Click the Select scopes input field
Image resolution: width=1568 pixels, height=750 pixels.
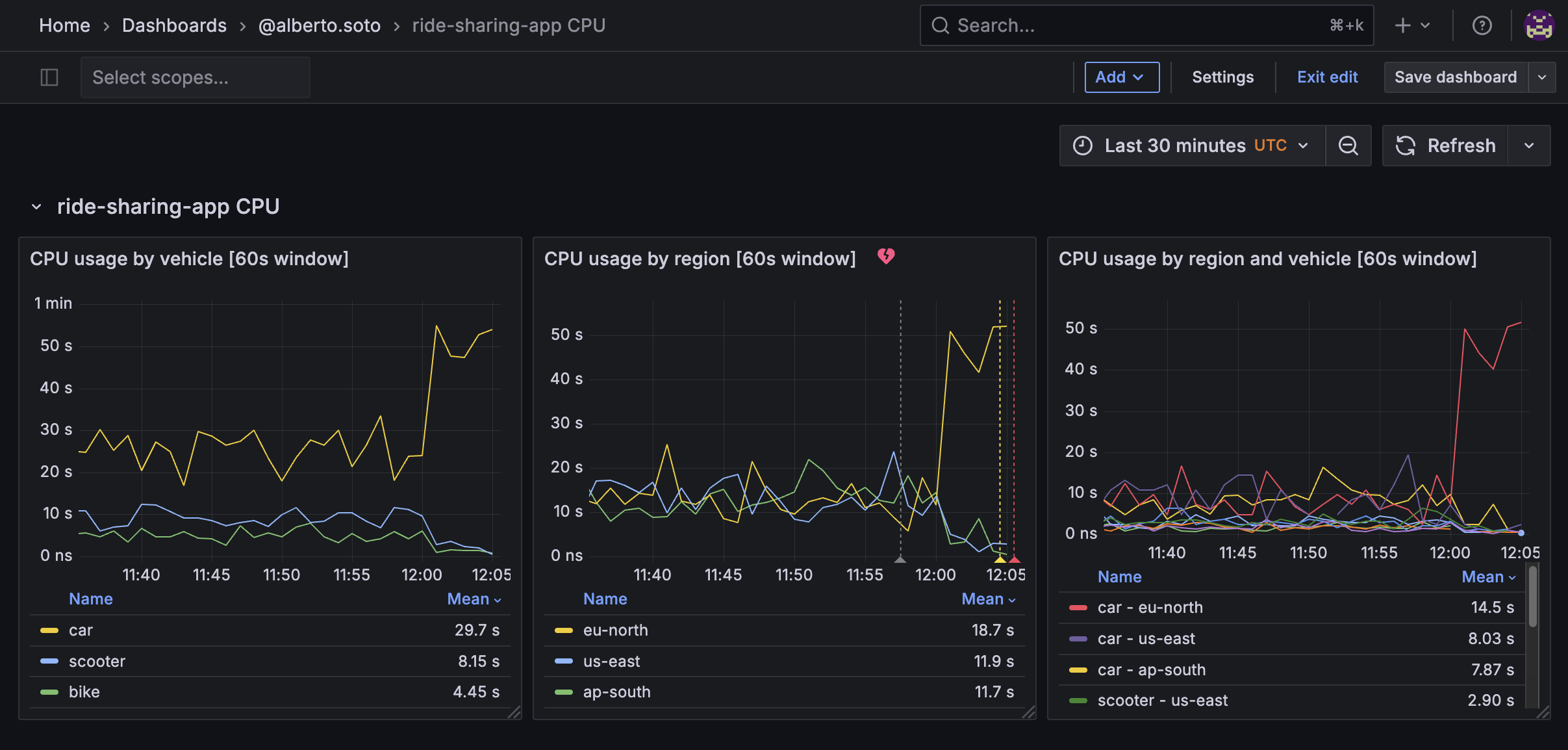(195, 77)
